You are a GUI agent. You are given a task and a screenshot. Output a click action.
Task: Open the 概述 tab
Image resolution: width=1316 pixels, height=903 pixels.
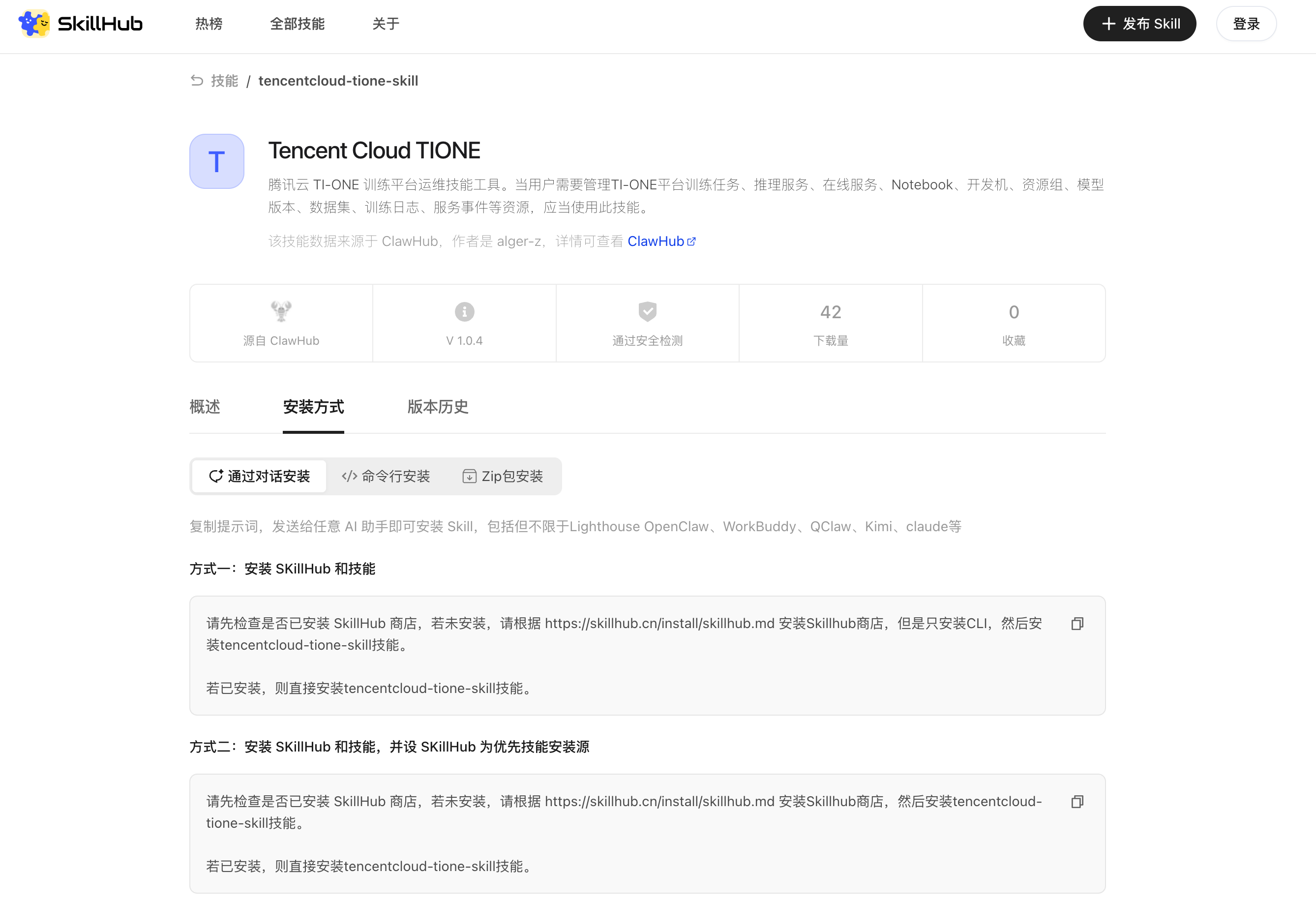point(205,407)
